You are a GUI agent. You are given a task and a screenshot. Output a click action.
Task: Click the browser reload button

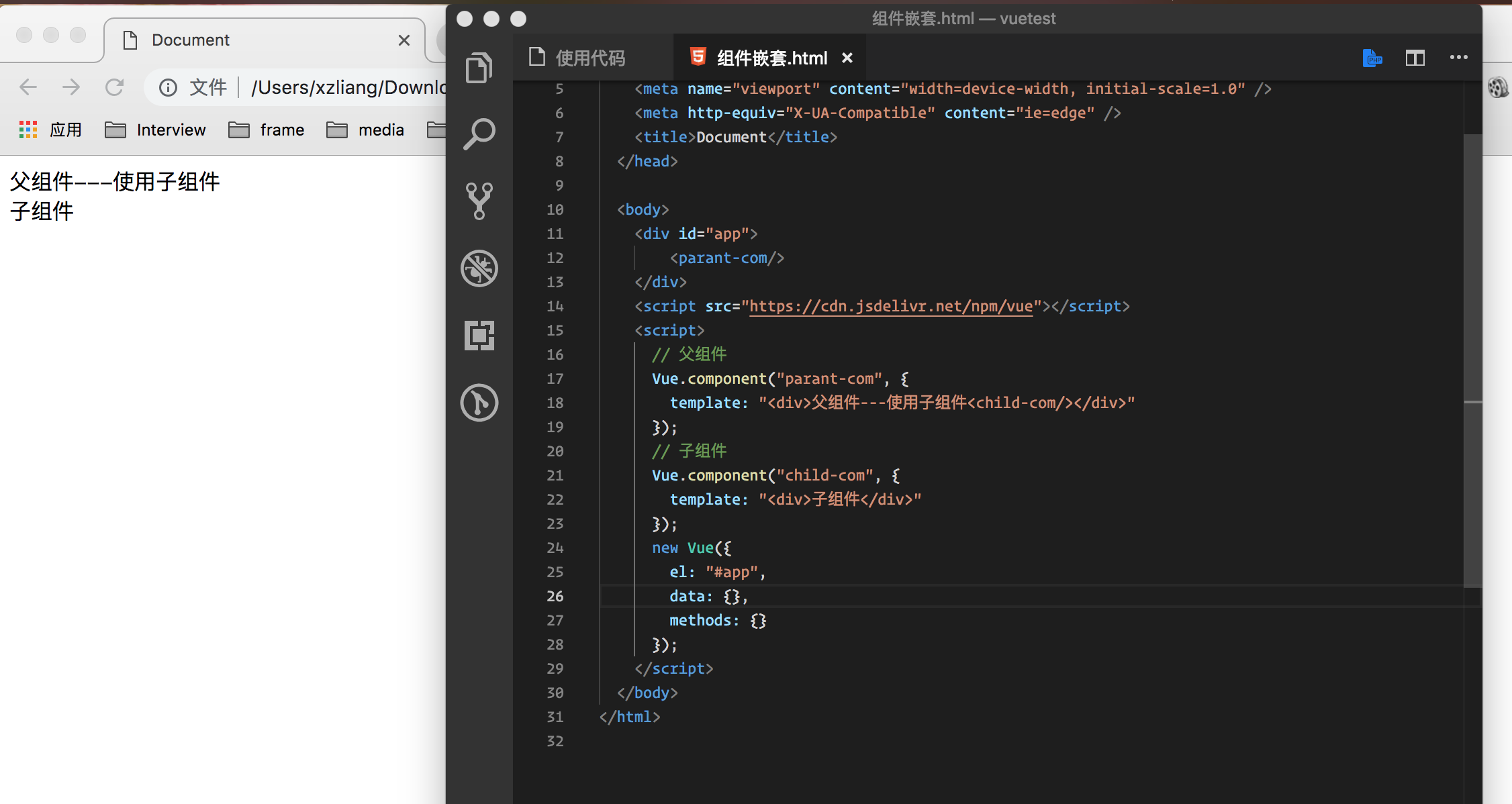115,87
